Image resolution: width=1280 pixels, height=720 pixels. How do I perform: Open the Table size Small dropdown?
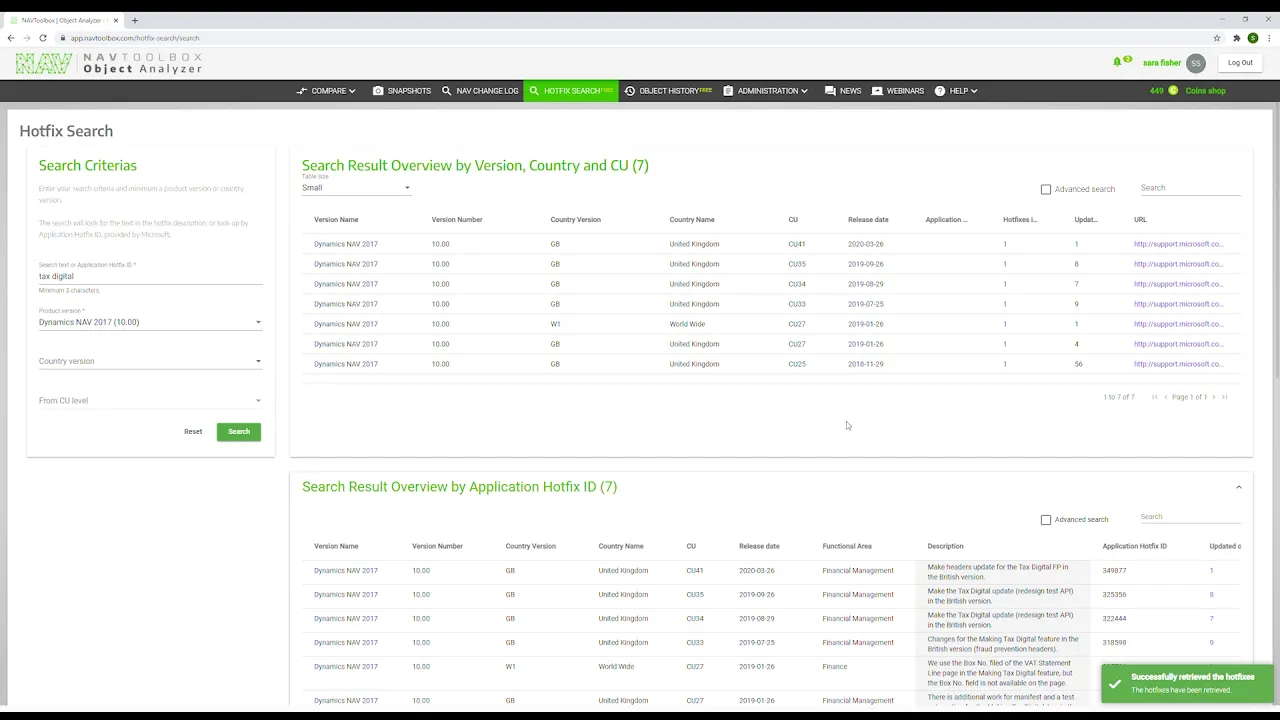point(356,188)
